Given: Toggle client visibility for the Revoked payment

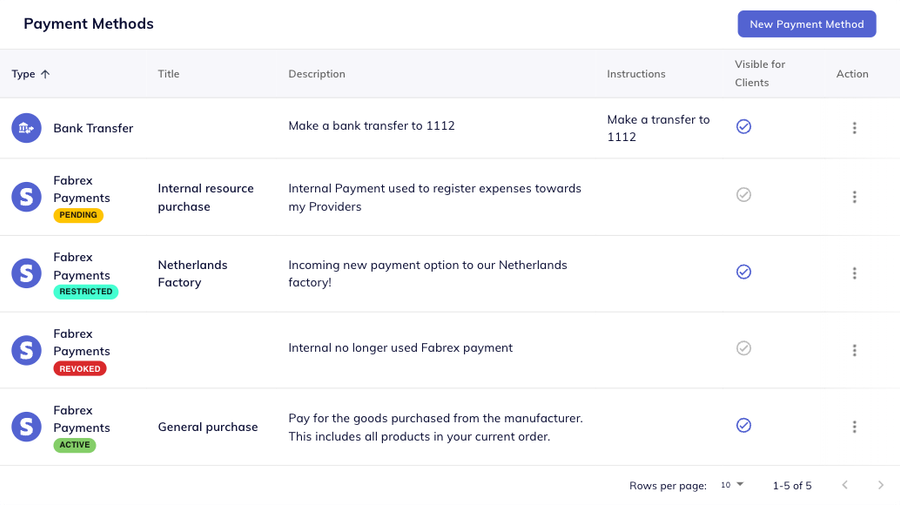Looking at the screenshot, I should click(743, 348).
